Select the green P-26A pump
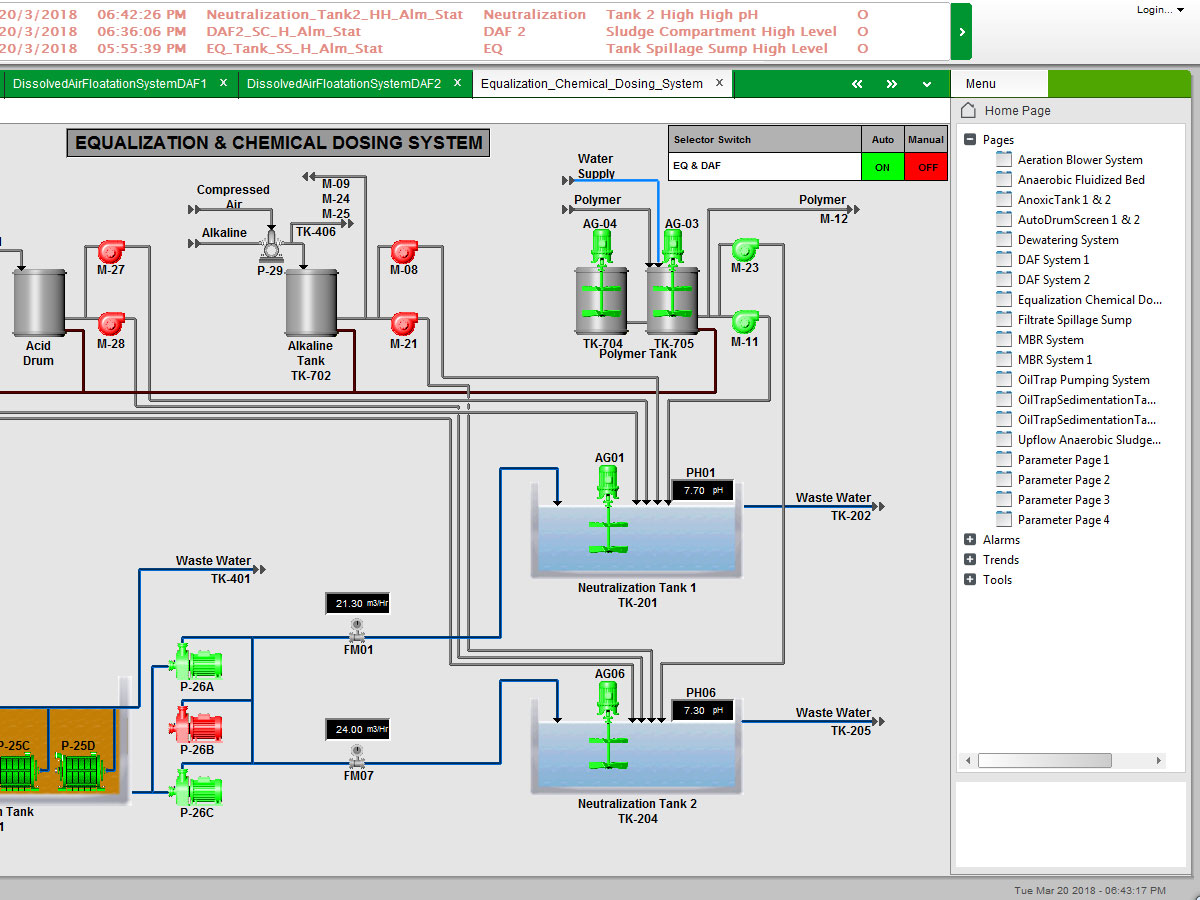 pyautogui.click(x=196, y=663)
